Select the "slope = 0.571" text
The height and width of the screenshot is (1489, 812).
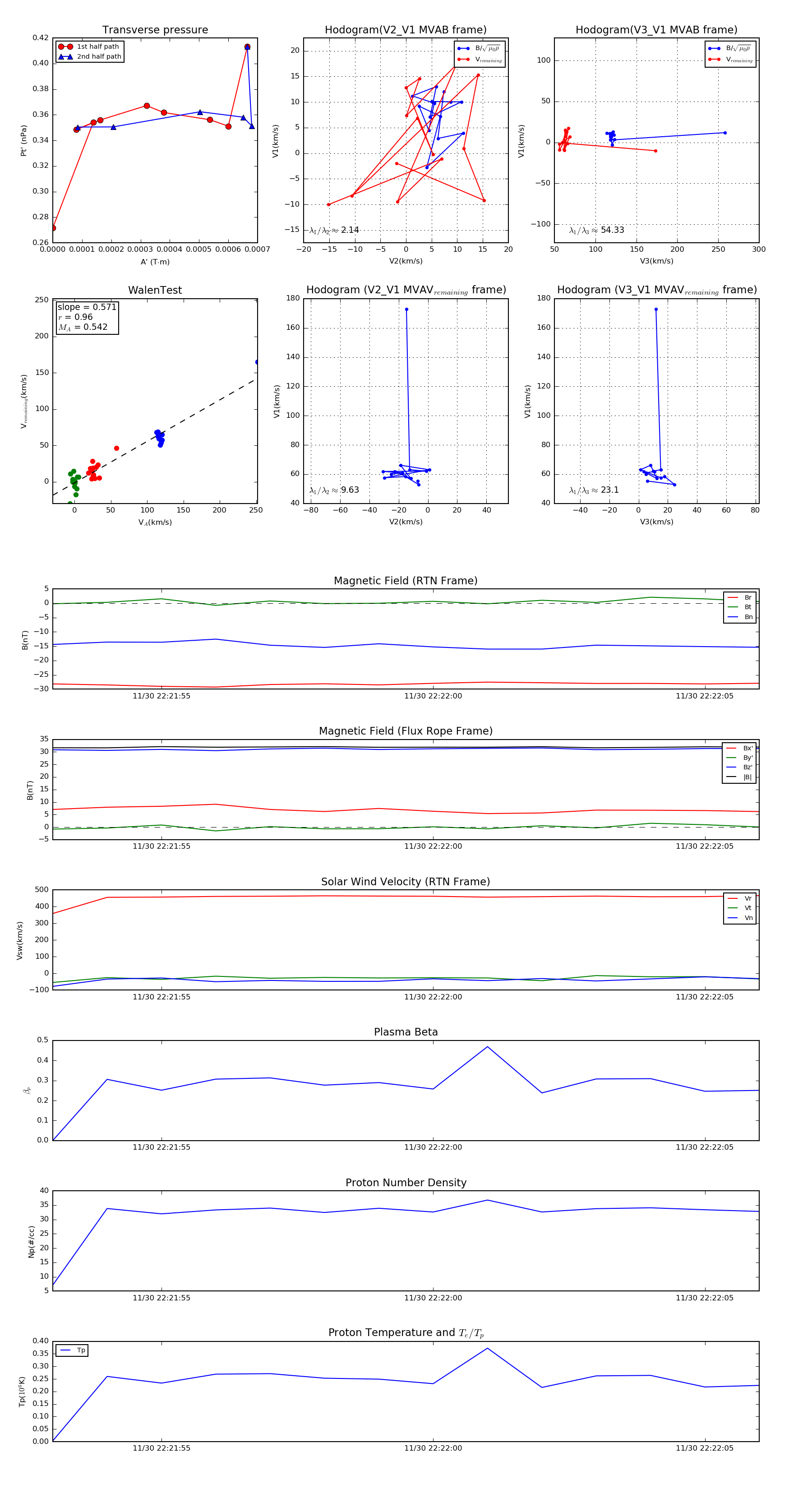pos(87,307)
